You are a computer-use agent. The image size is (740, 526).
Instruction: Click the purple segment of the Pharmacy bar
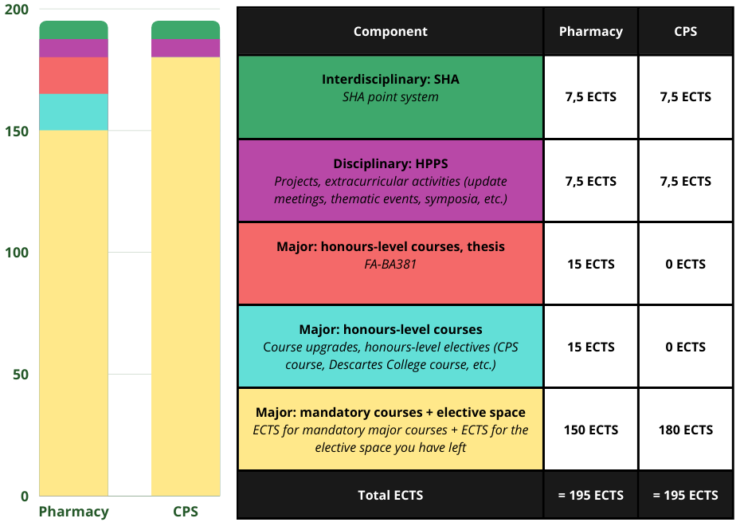click(73, 48)
